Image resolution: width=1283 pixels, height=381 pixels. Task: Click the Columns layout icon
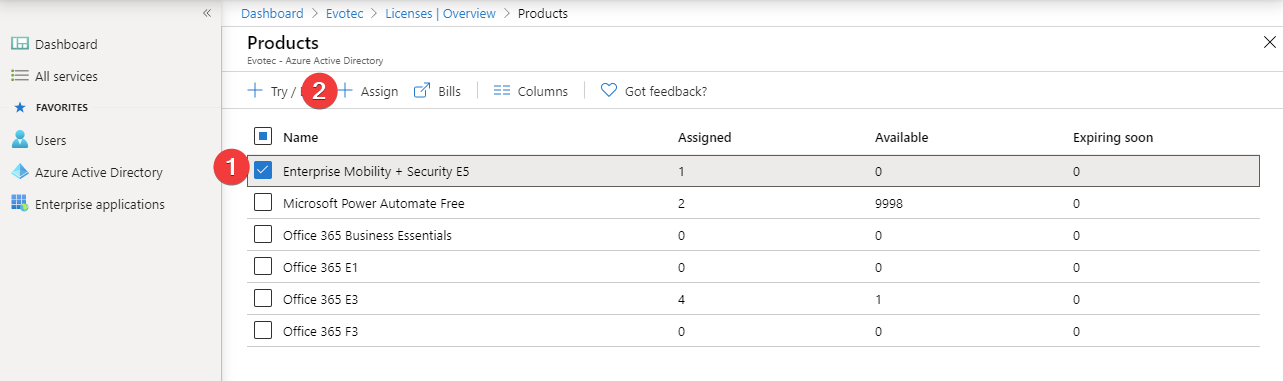coord(502,91)
